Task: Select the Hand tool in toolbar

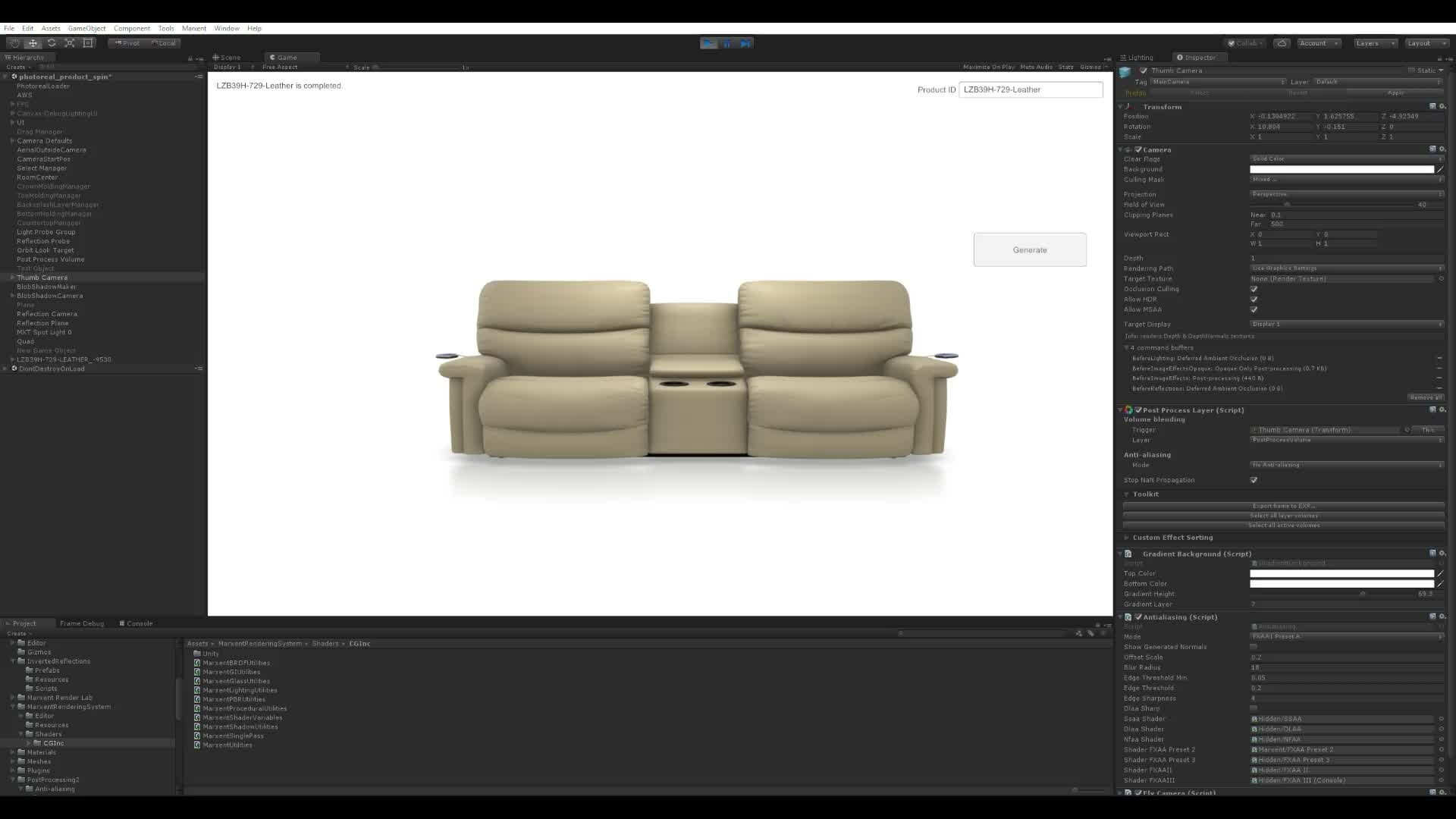Action: [14, 43]
